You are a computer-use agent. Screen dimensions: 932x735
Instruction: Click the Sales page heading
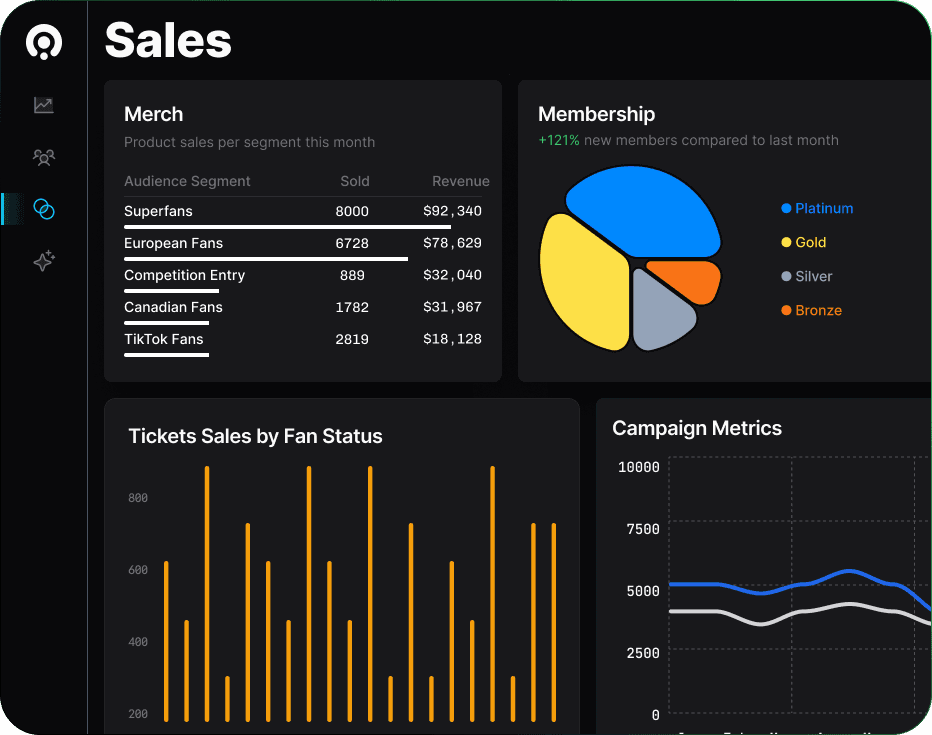tap(168, 40)
